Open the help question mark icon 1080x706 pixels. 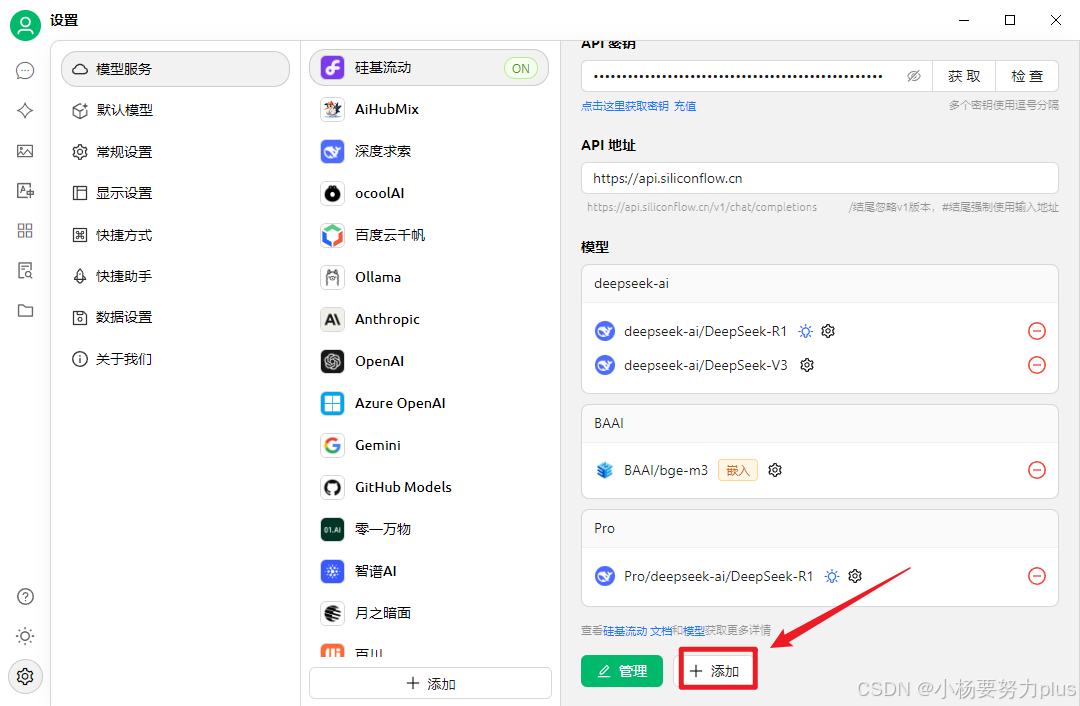tap(25, 596)
